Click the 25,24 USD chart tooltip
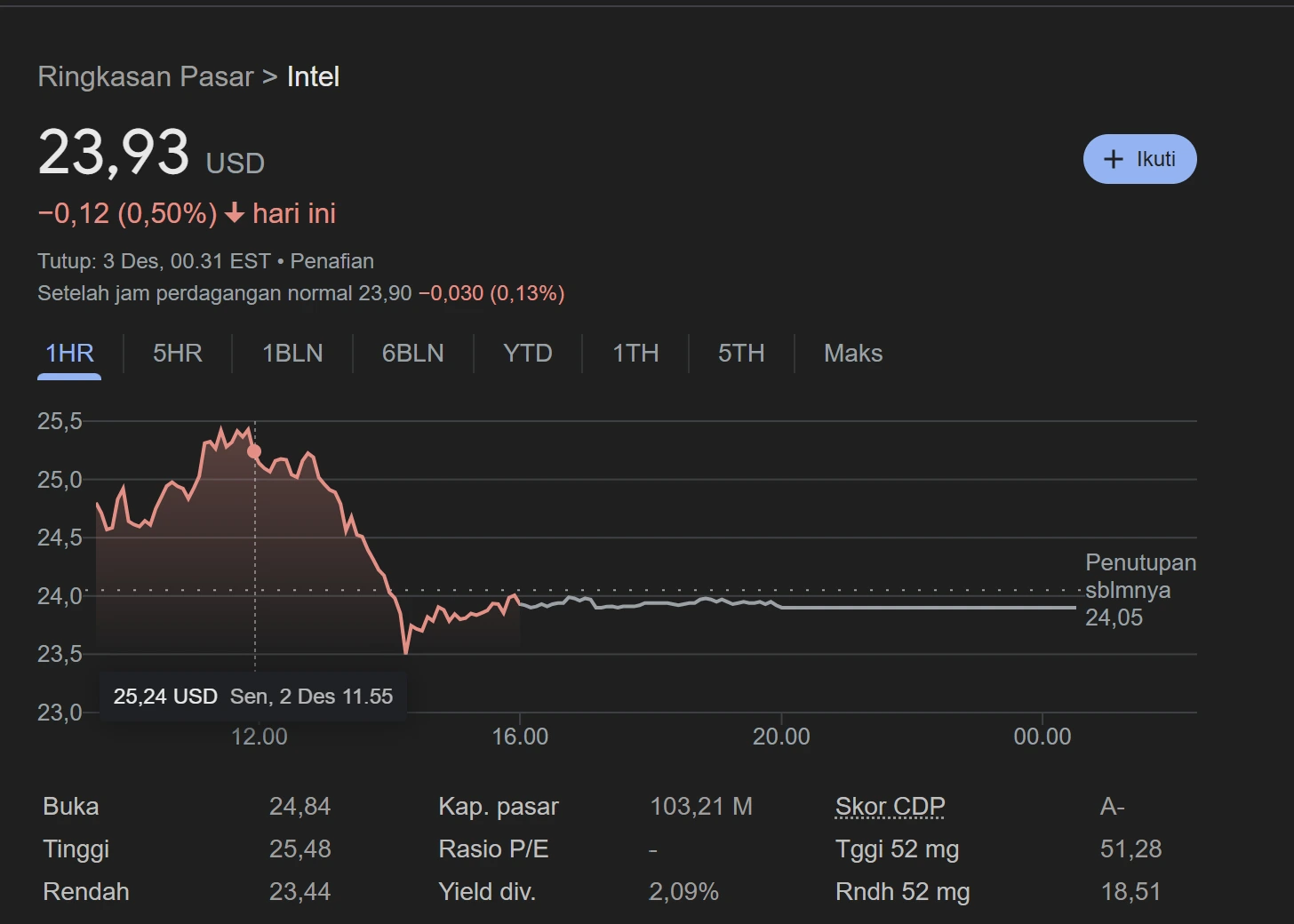This screenshot has width=1294, height=924. [x=252, y=697]
